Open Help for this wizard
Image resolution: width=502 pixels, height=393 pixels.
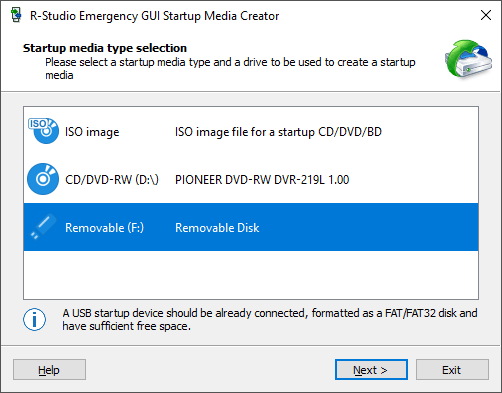point(49,369)
